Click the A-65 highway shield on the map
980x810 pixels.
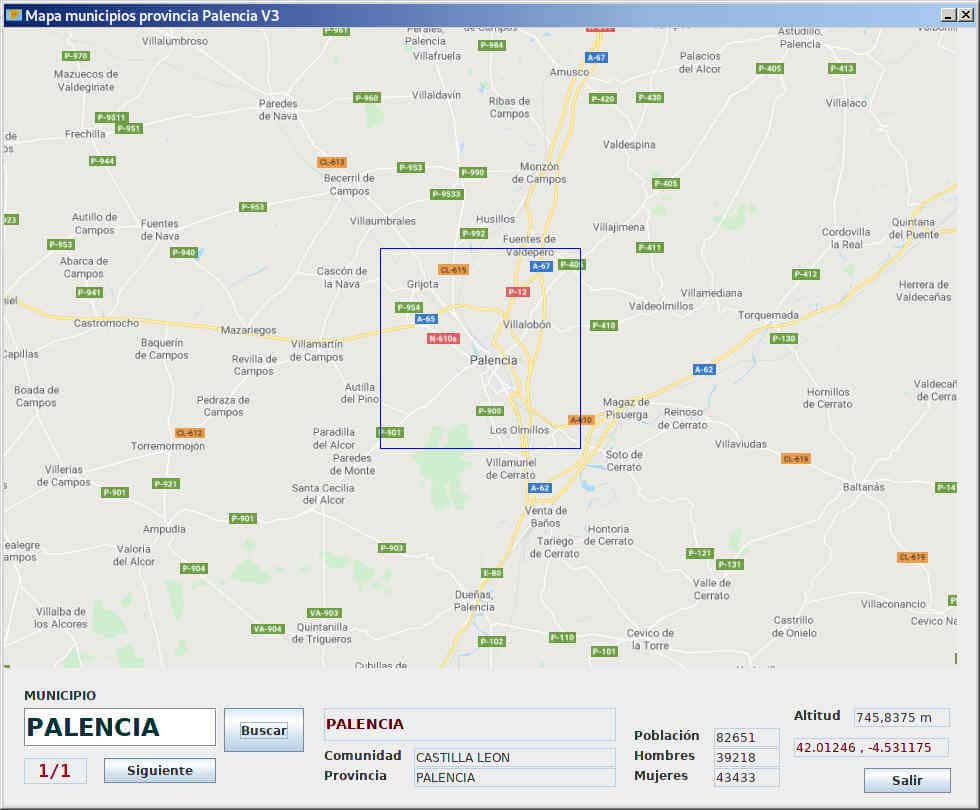(x=426, y=319)
